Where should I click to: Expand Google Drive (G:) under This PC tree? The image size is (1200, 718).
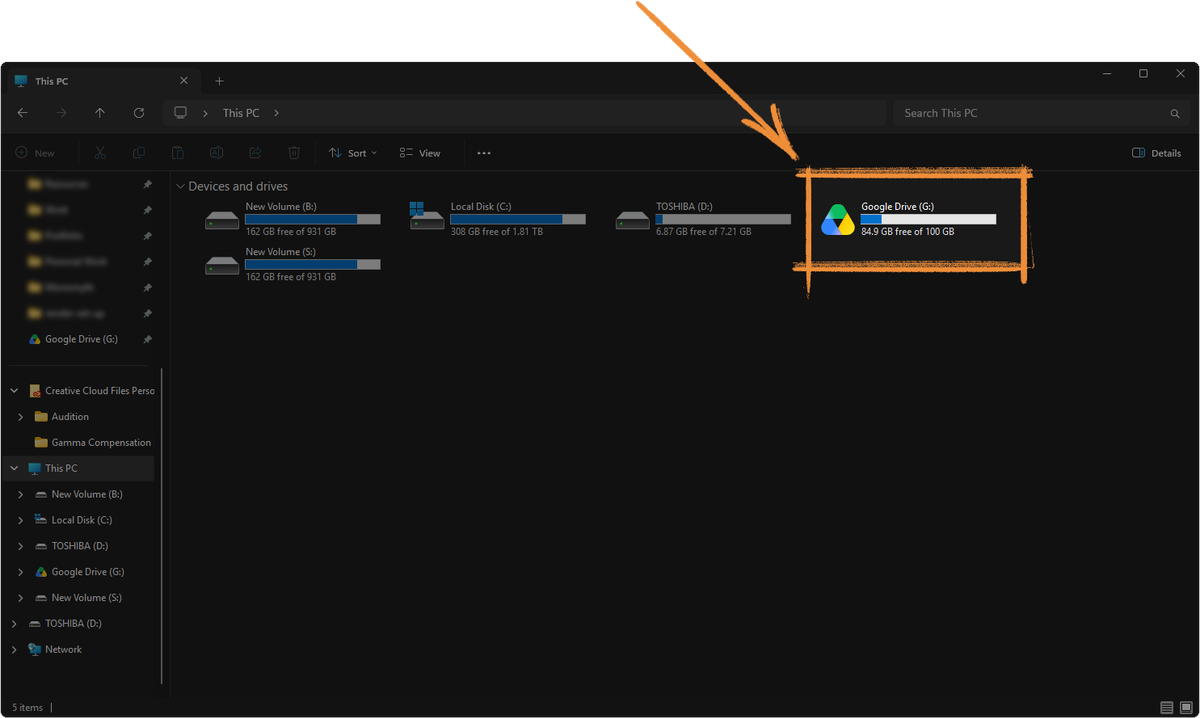[x=21, y=572]
